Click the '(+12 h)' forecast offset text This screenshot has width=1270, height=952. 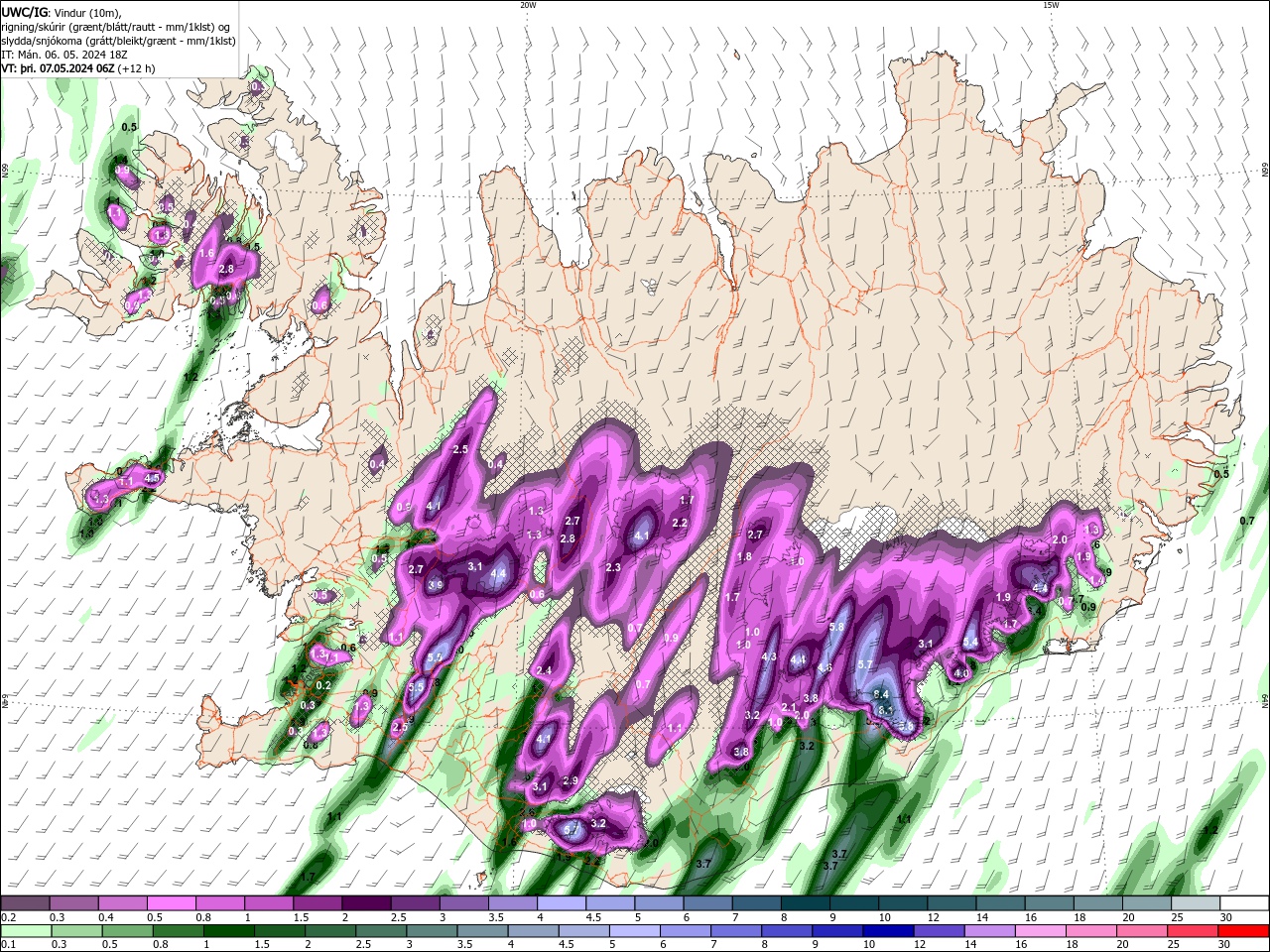[x=136, y=68]
